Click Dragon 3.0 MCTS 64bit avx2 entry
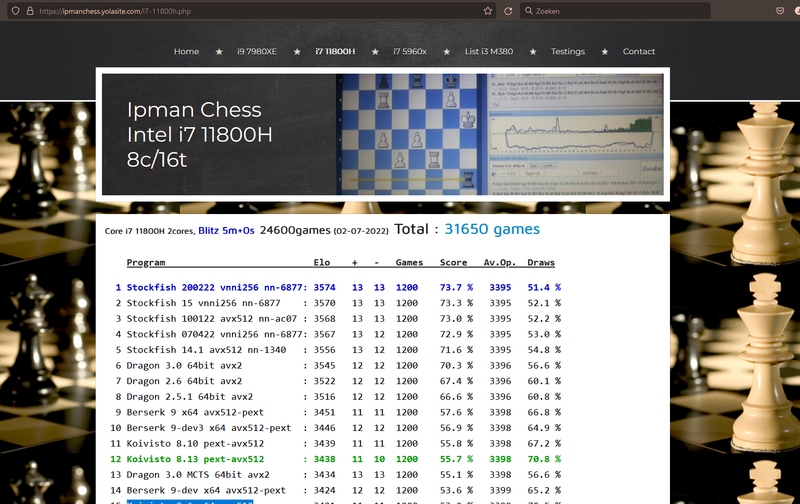This screenshot has height=504, width=800. [198, 475]
